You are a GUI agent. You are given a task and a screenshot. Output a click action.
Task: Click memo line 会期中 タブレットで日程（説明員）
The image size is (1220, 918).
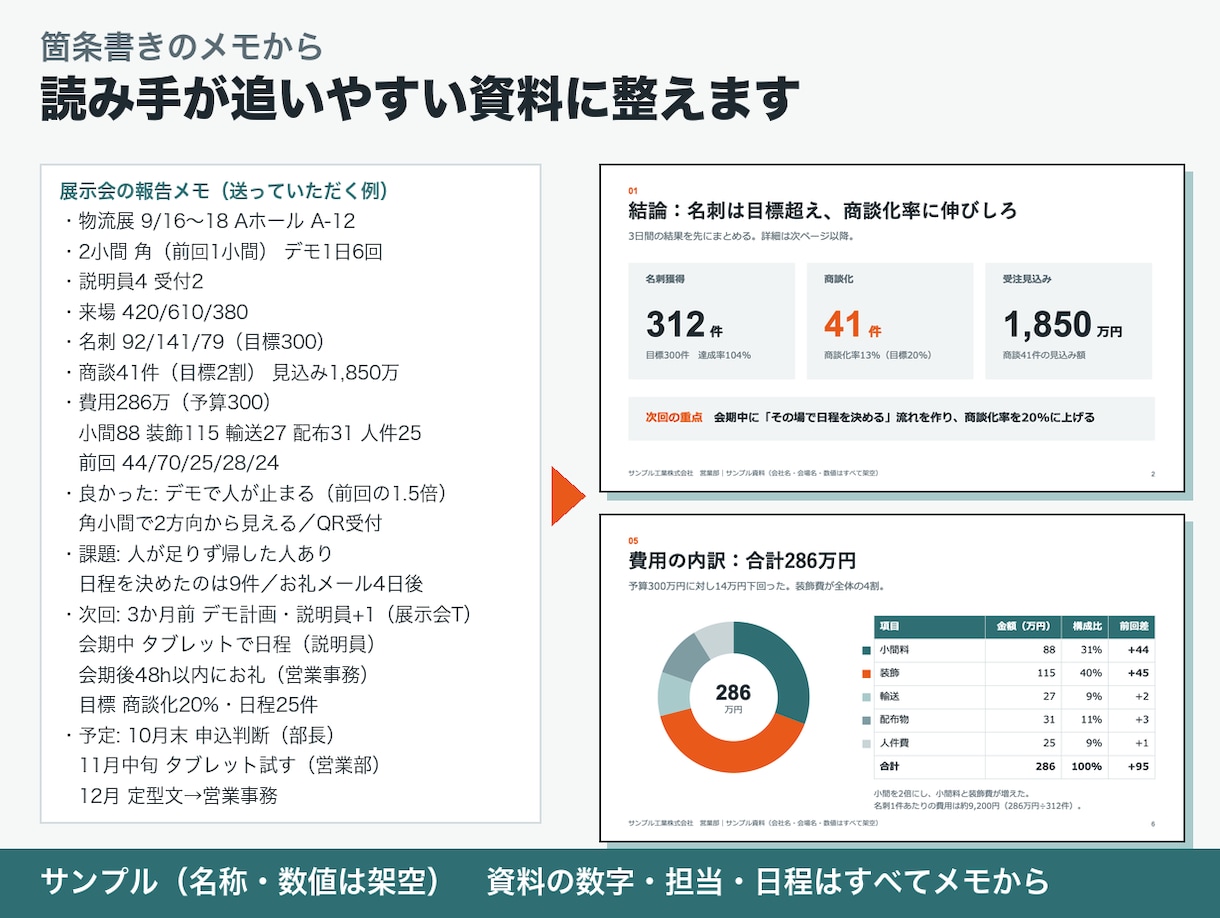point(226,644)
